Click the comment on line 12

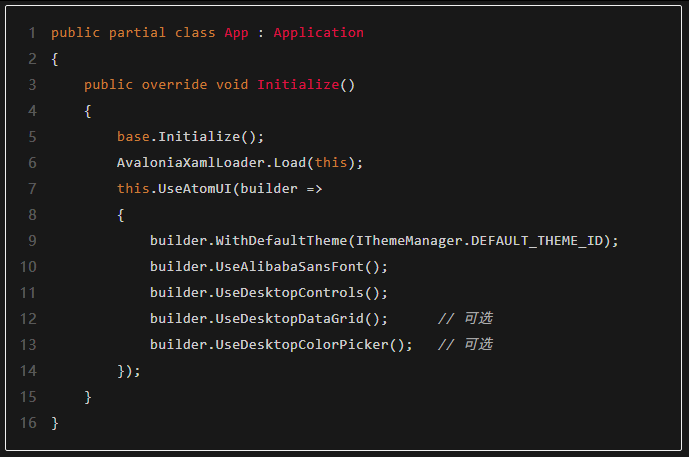pos(465,319)
